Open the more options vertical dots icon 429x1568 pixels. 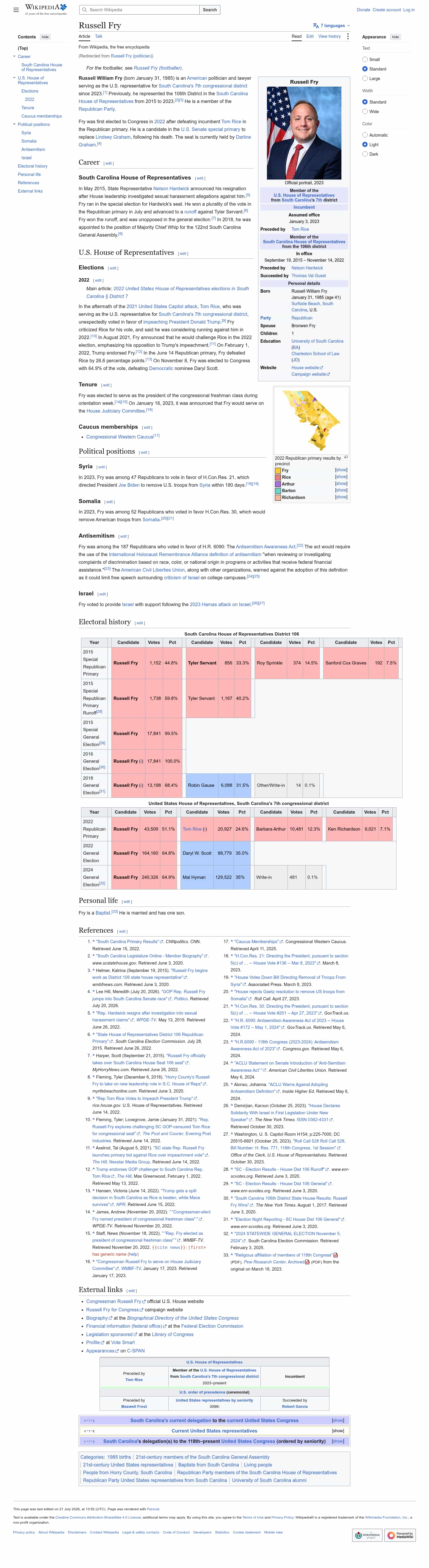(348, 37)
